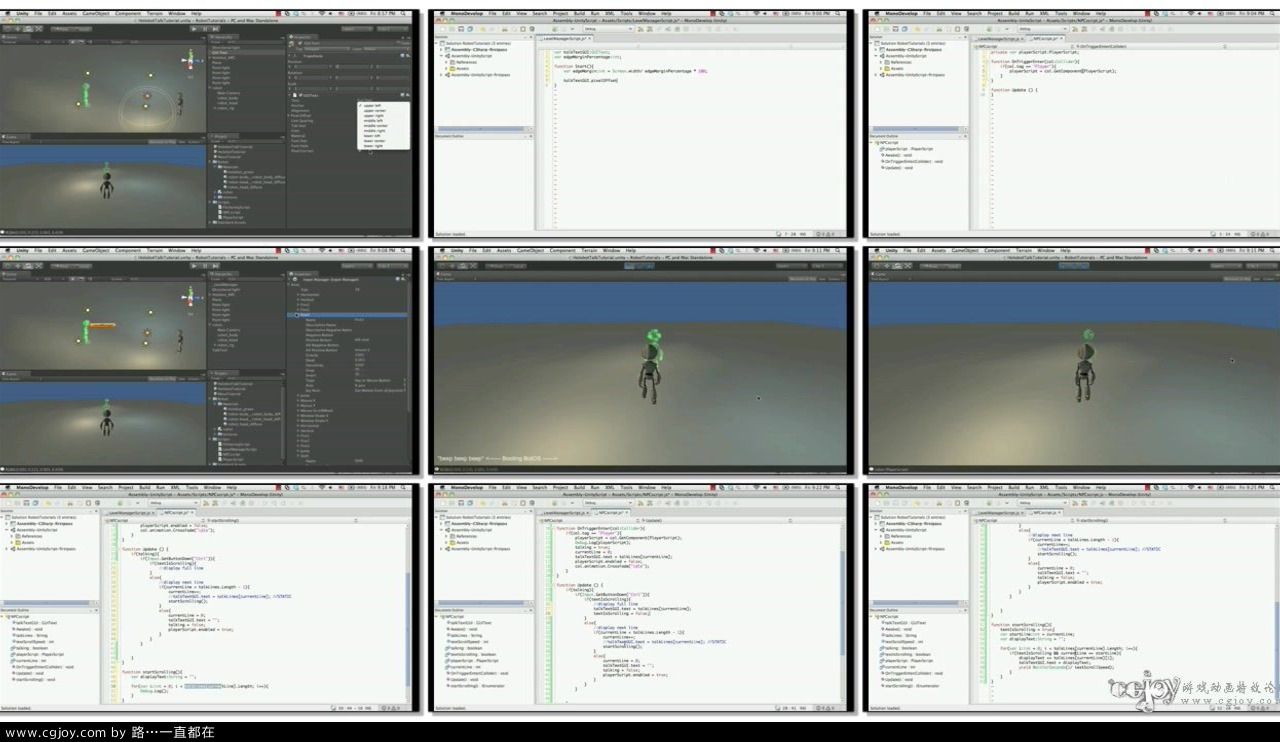Select "startScrolling() : void" in the bottom-left Document Outline

pyautogui.click(x=35, y=679)
